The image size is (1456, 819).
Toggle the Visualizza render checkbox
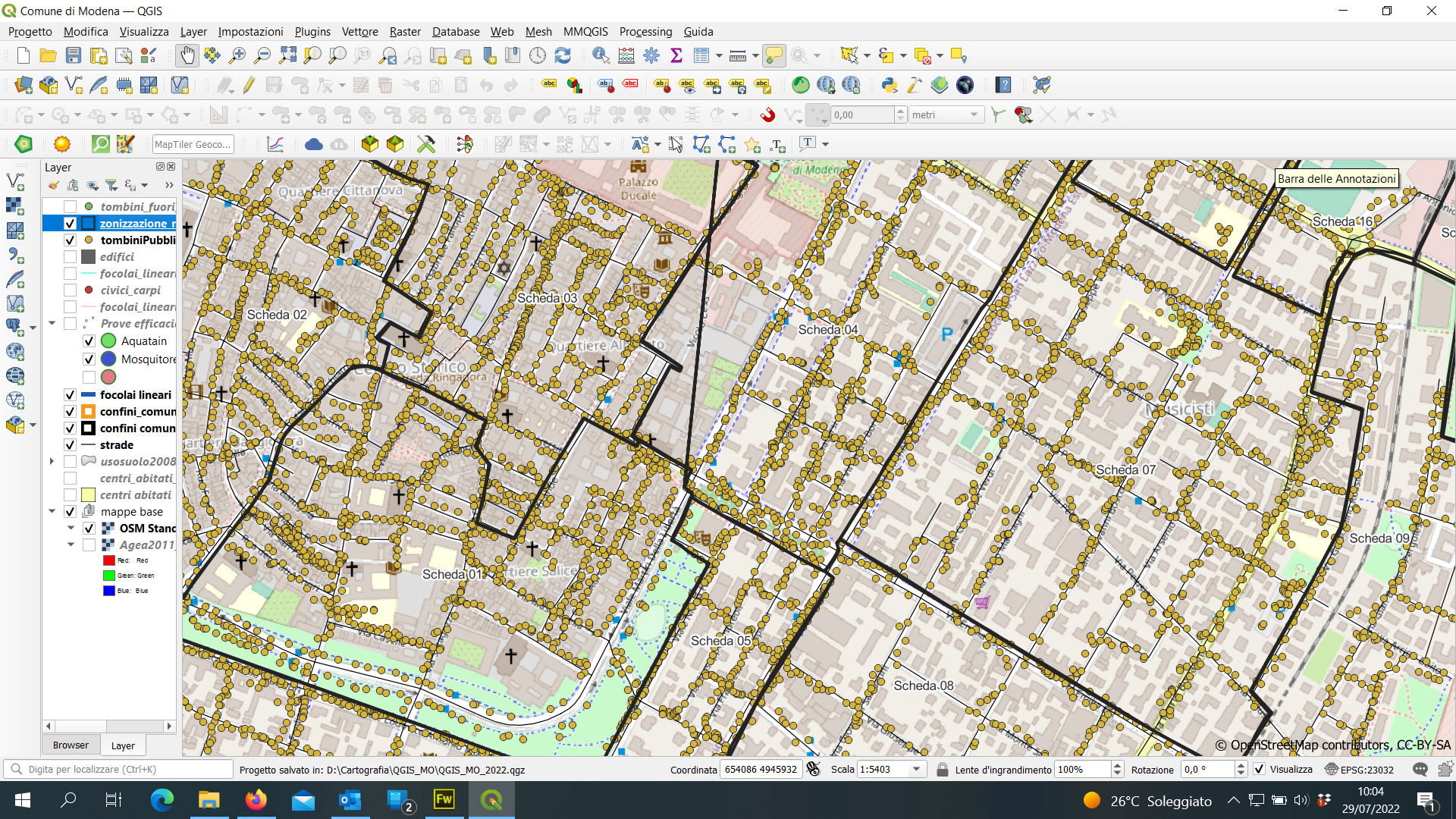click(1259, 769)
